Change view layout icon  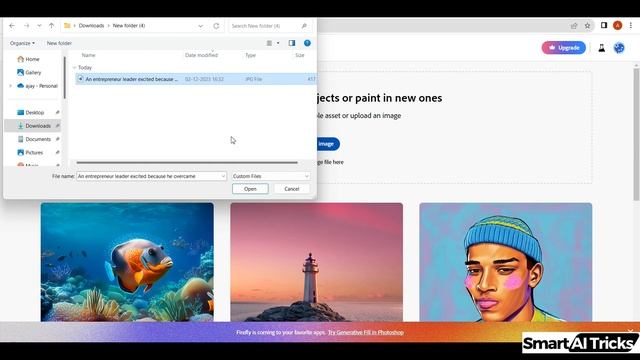coord(269,43)
